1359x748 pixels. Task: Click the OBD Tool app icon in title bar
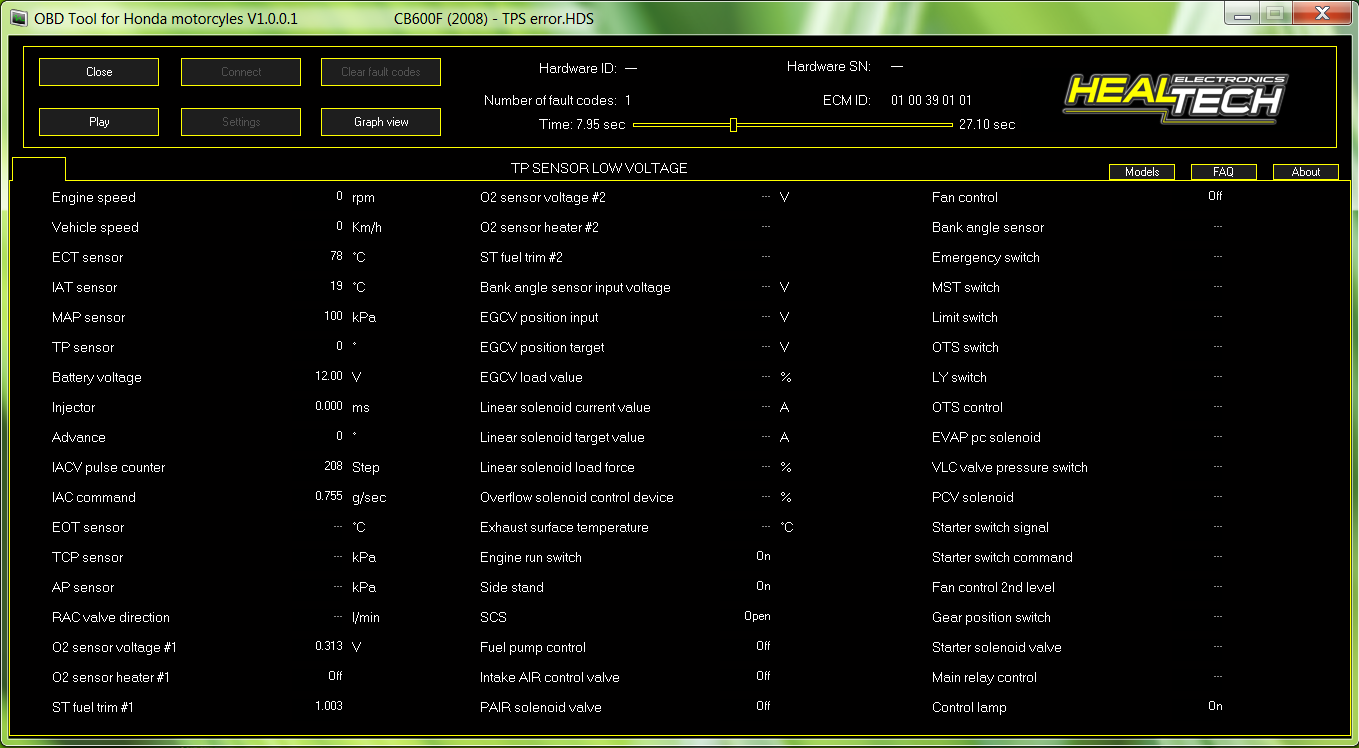pyautogui.click(x=19, y=18)
